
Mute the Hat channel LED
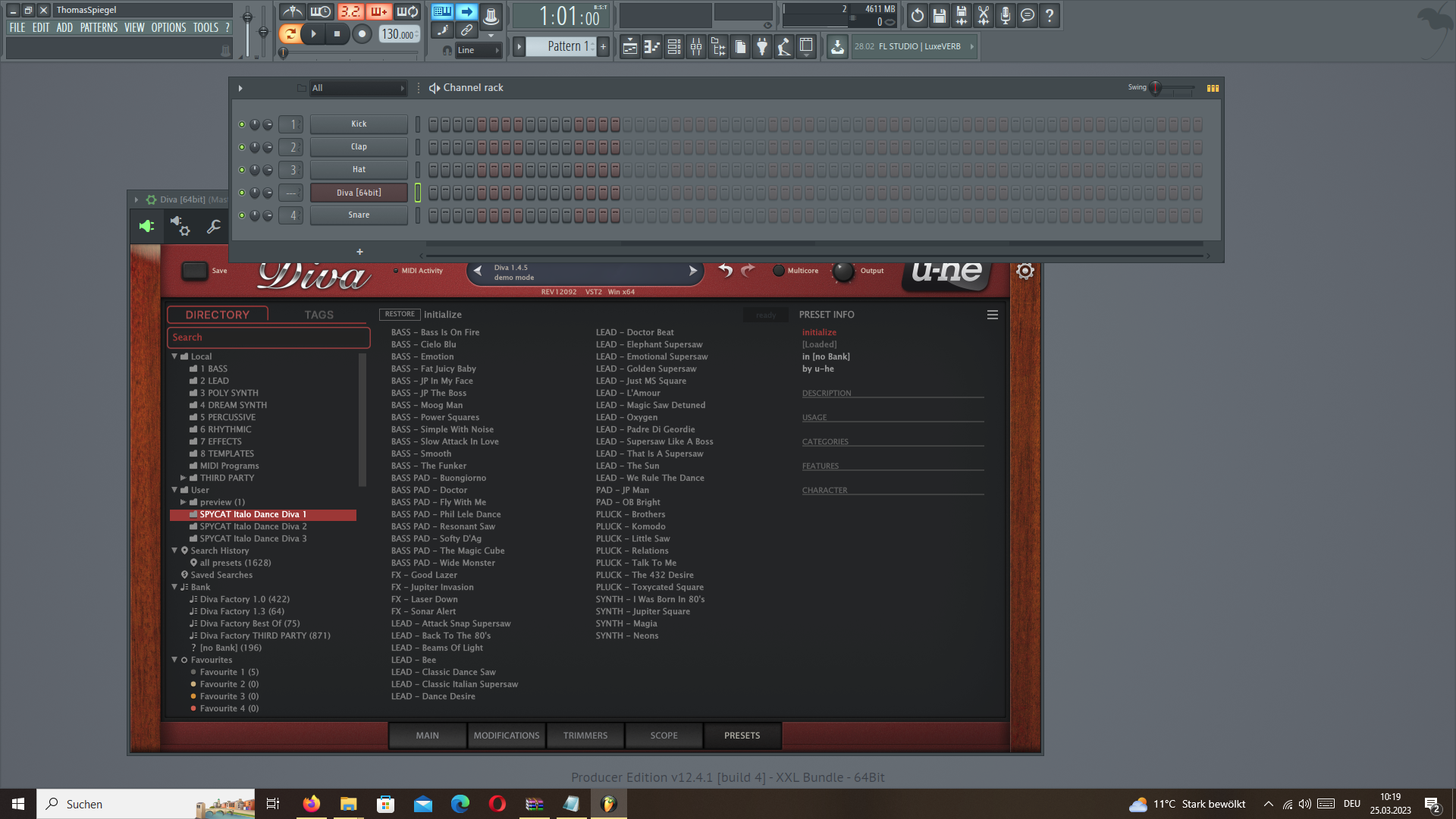point(242,170)
